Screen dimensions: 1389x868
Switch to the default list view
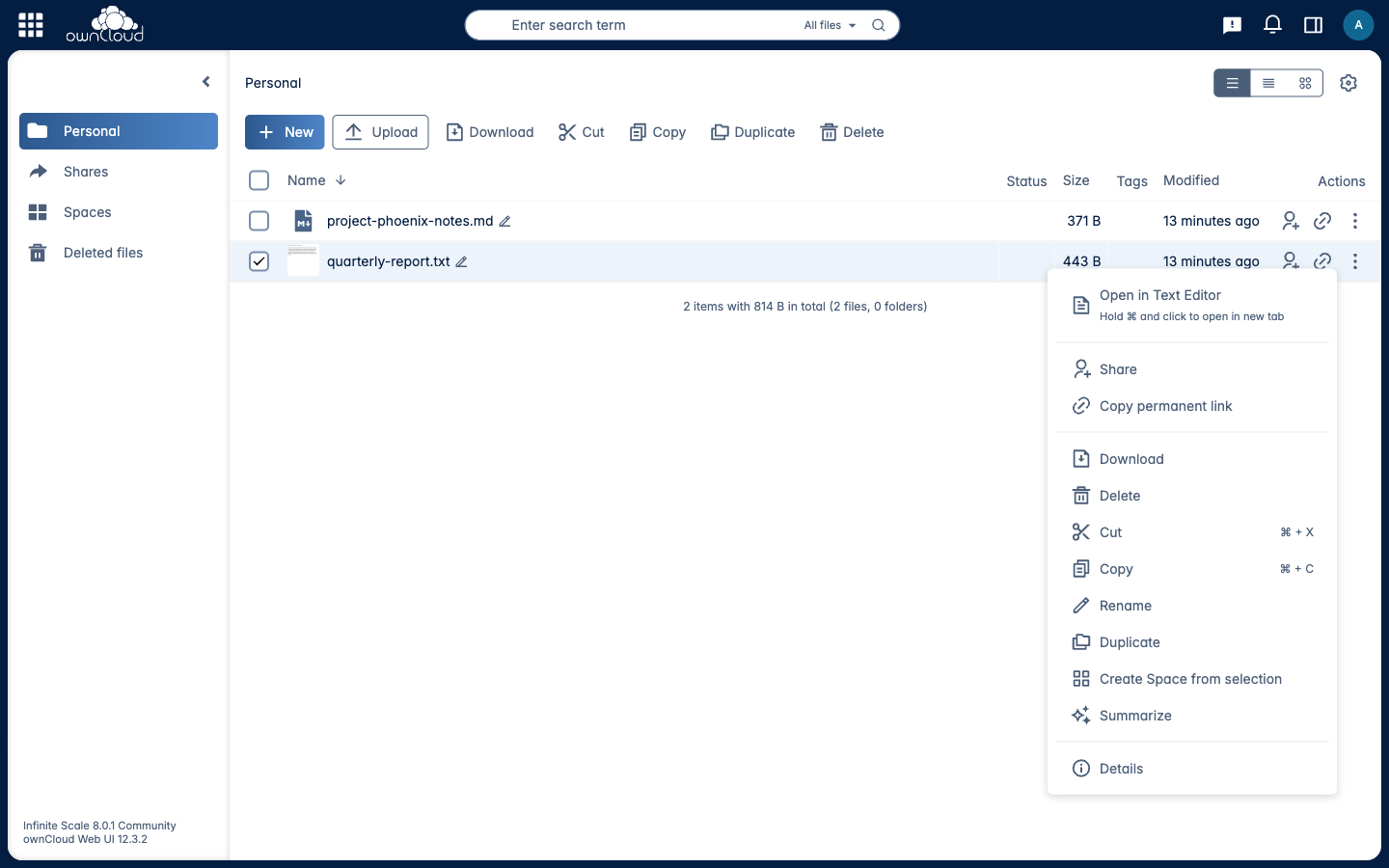(1232, 83)
